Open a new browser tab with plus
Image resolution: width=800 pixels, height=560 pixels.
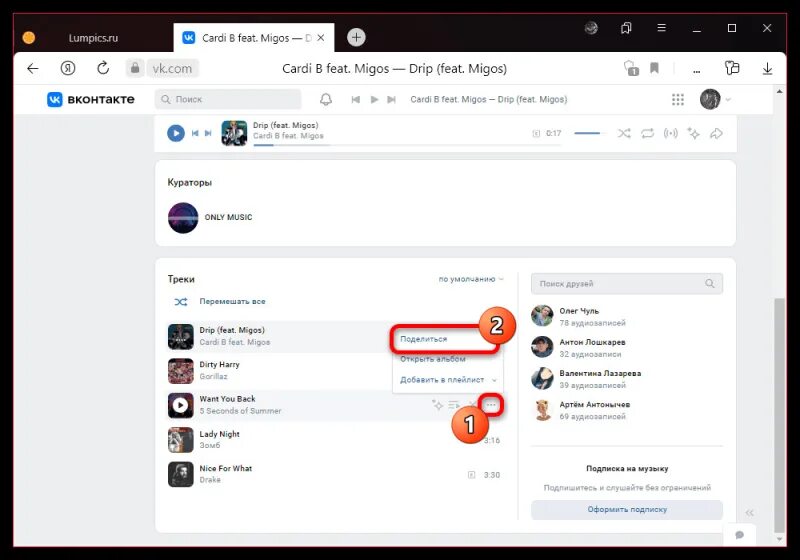356,37
